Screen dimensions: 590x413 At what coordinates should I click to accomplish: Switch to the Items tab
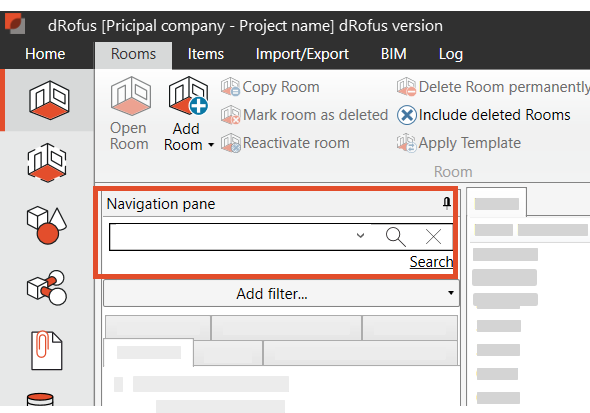coord(205,54)
